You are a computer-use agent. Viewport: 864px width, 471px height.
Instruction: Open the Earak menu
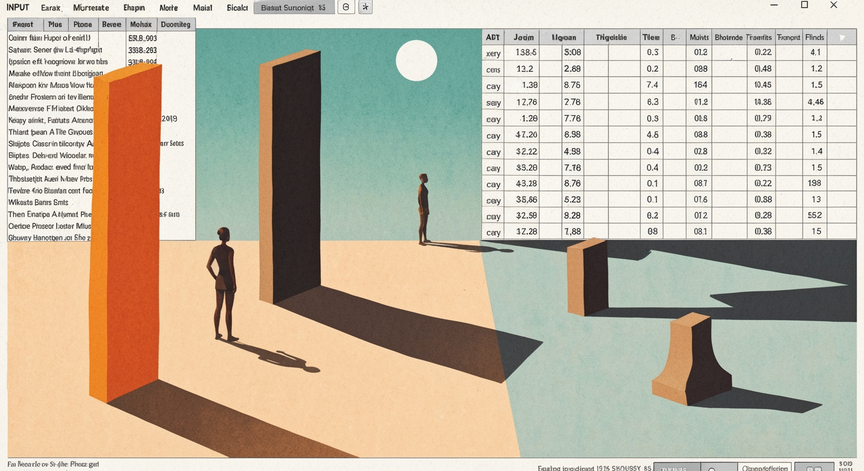(x=51, y=8)
